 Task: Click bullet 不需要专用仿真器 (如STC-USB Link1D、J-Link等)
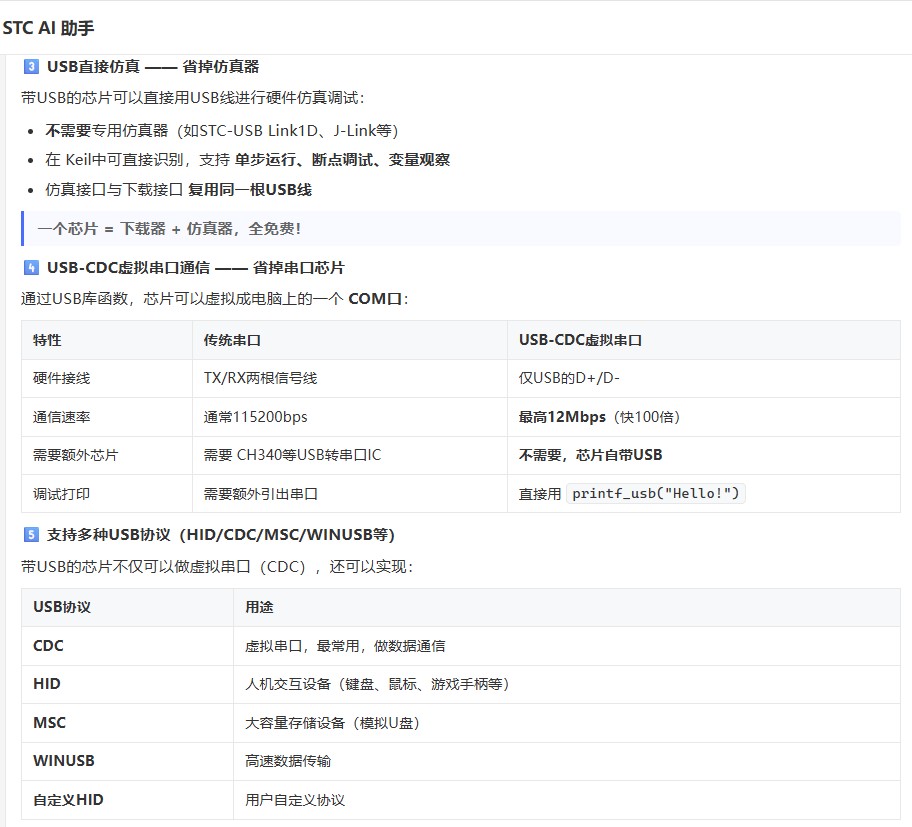(x=222, y=131)
